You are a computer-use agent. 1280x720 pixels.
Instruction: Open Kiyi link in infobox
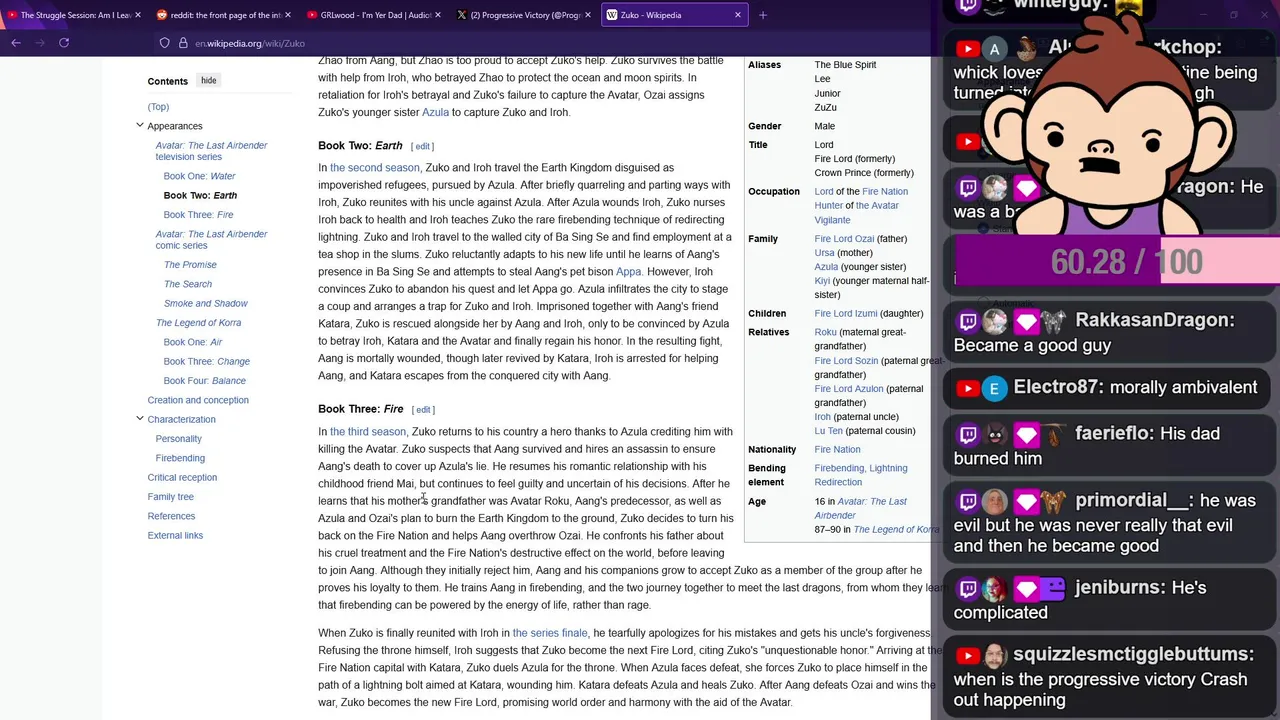click(822, 281)
